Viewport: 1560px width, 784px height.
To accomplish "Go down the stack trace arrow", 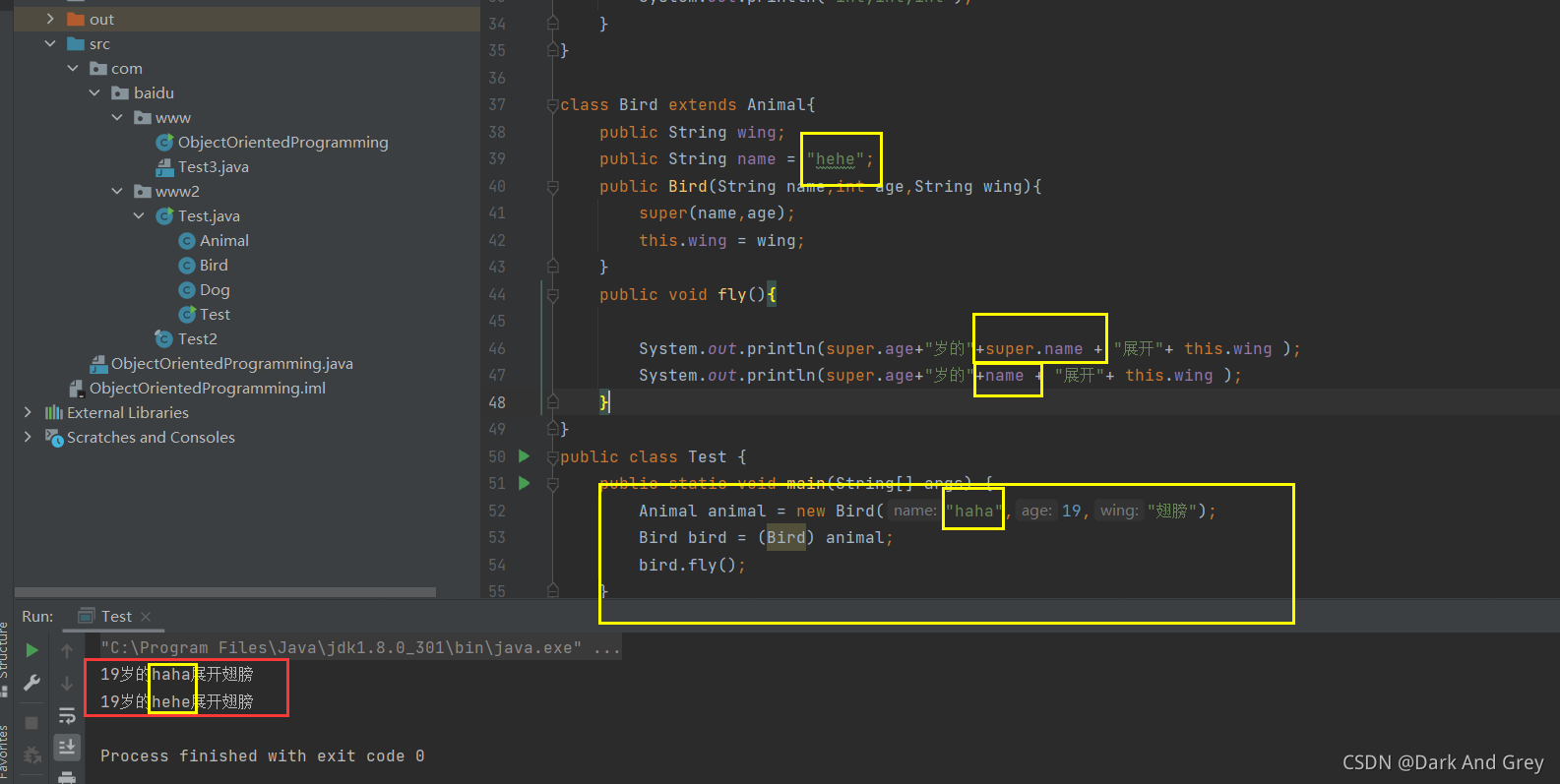I will point(67,683).
